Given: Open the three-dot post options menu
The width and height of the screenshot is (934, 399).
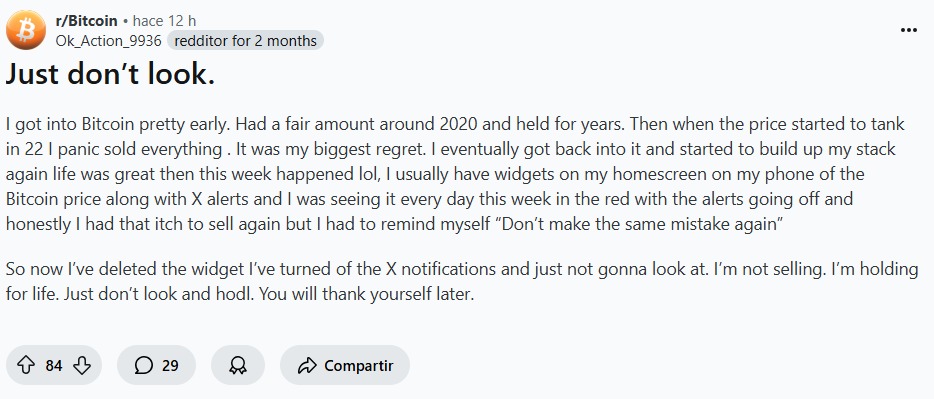Looking at the screenshot, I should click(908, 30).
